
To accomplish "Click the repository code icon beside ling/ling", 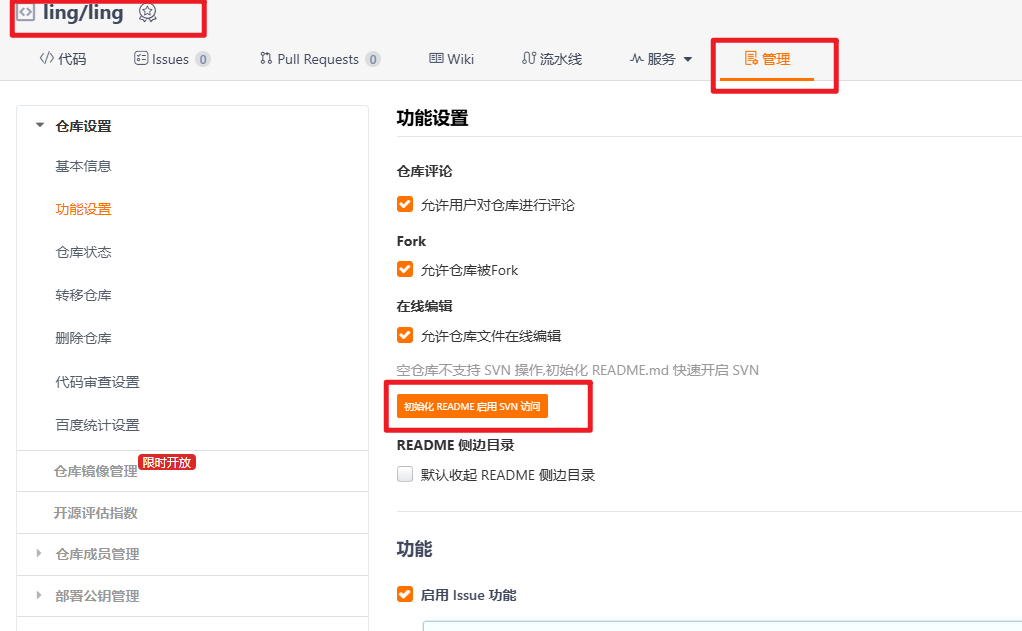I will coord(26,13).
